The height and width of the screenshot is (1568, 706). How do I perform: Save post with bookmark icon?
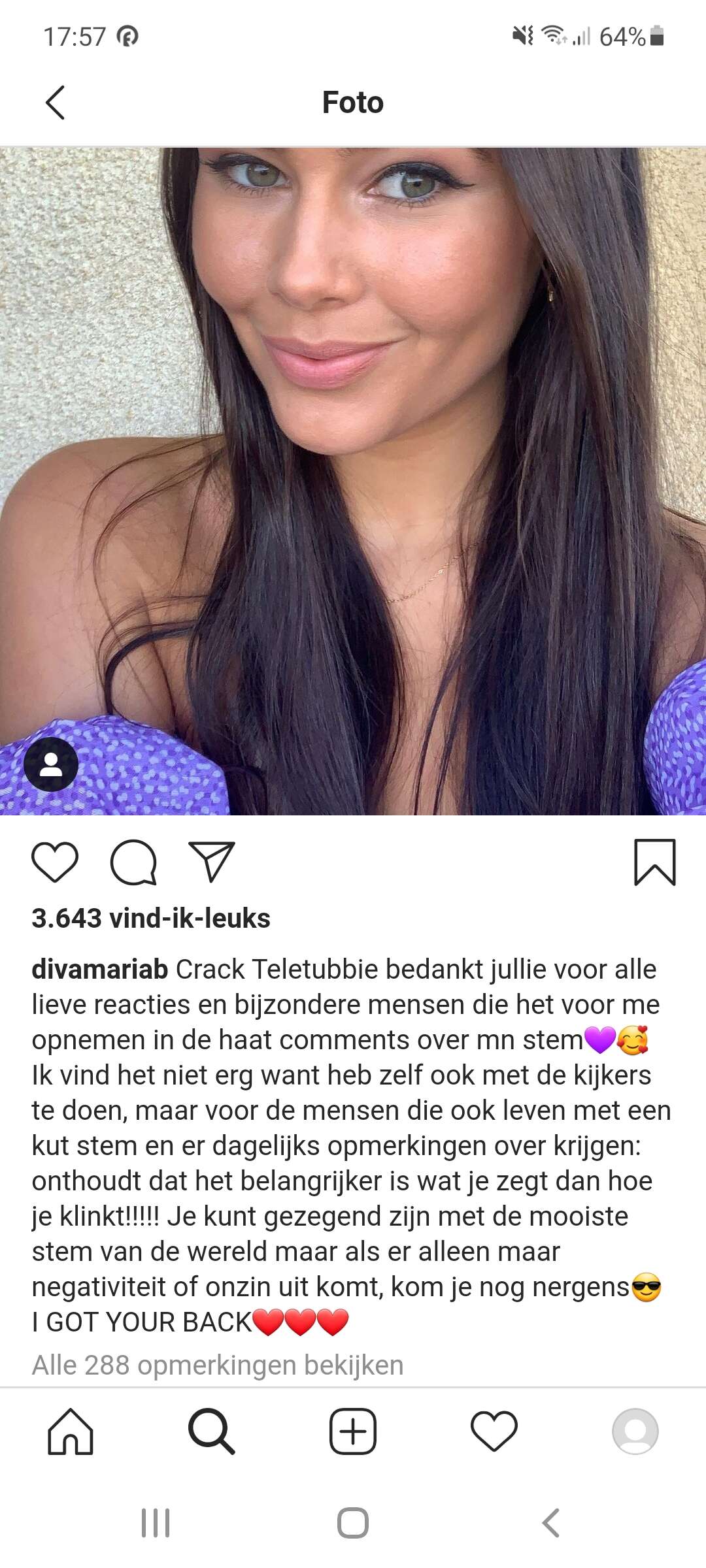point(655,862)
